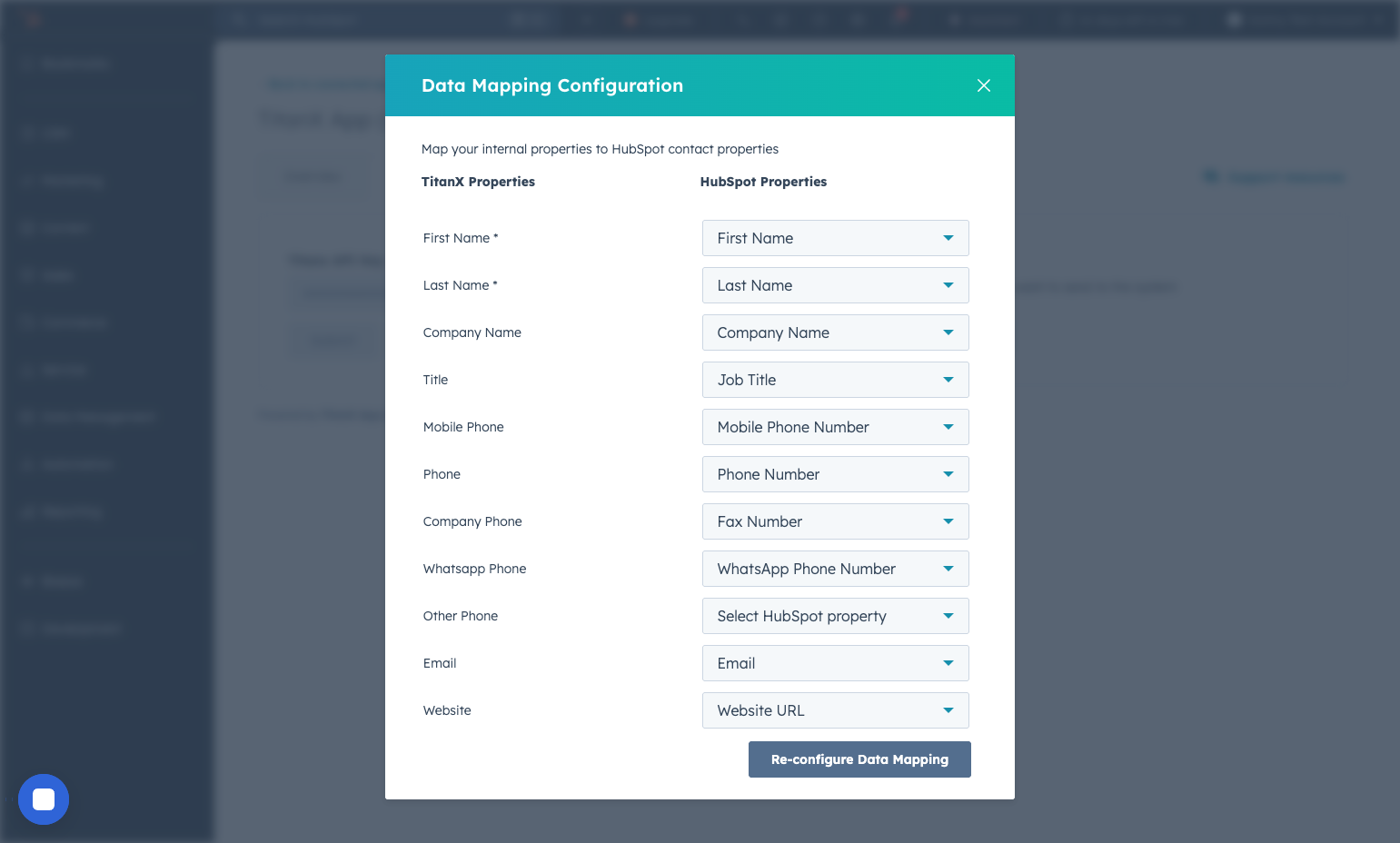
Task: Open the Job Title property dropdown
Action: coord(835,380)
